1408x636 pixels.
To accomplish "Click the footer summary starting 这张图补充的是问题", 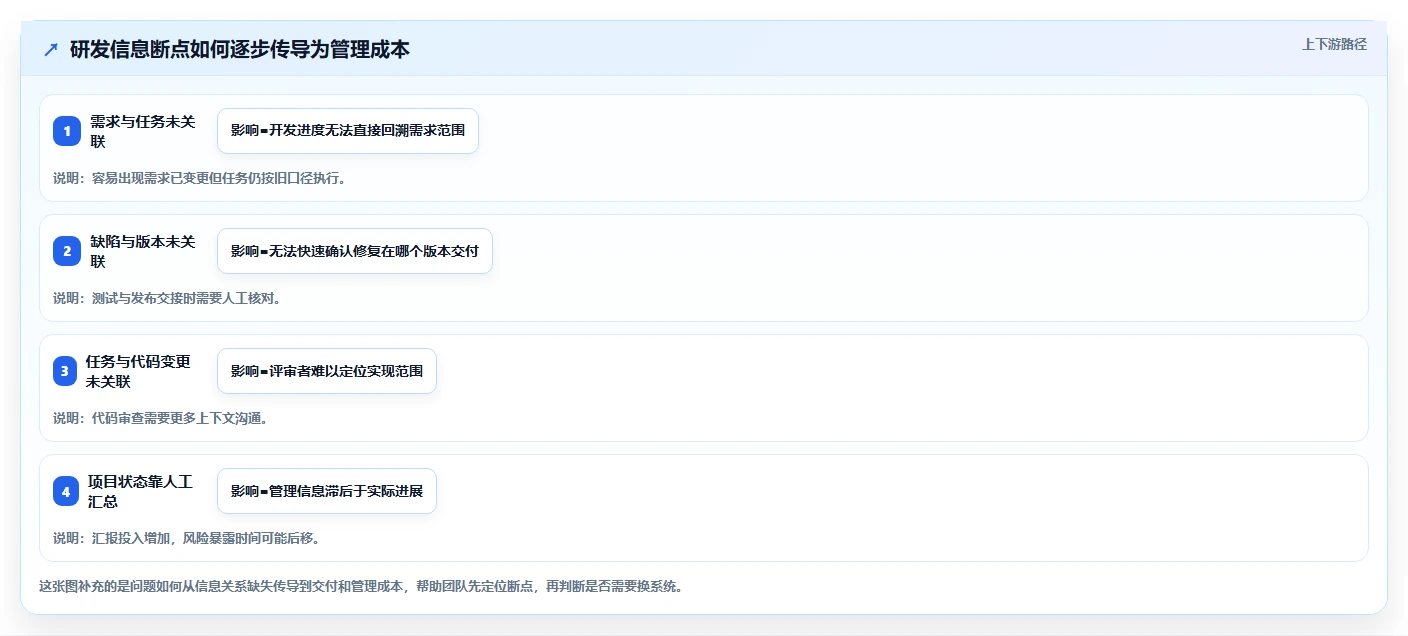I will [x=361, y=586].
